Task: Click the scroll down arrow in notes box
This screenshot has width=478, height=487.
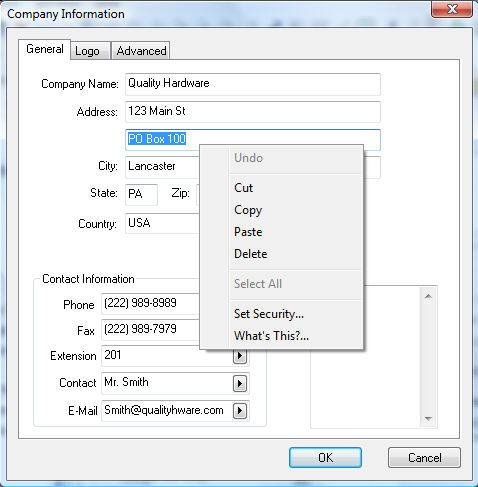Action: pos(428,419)
